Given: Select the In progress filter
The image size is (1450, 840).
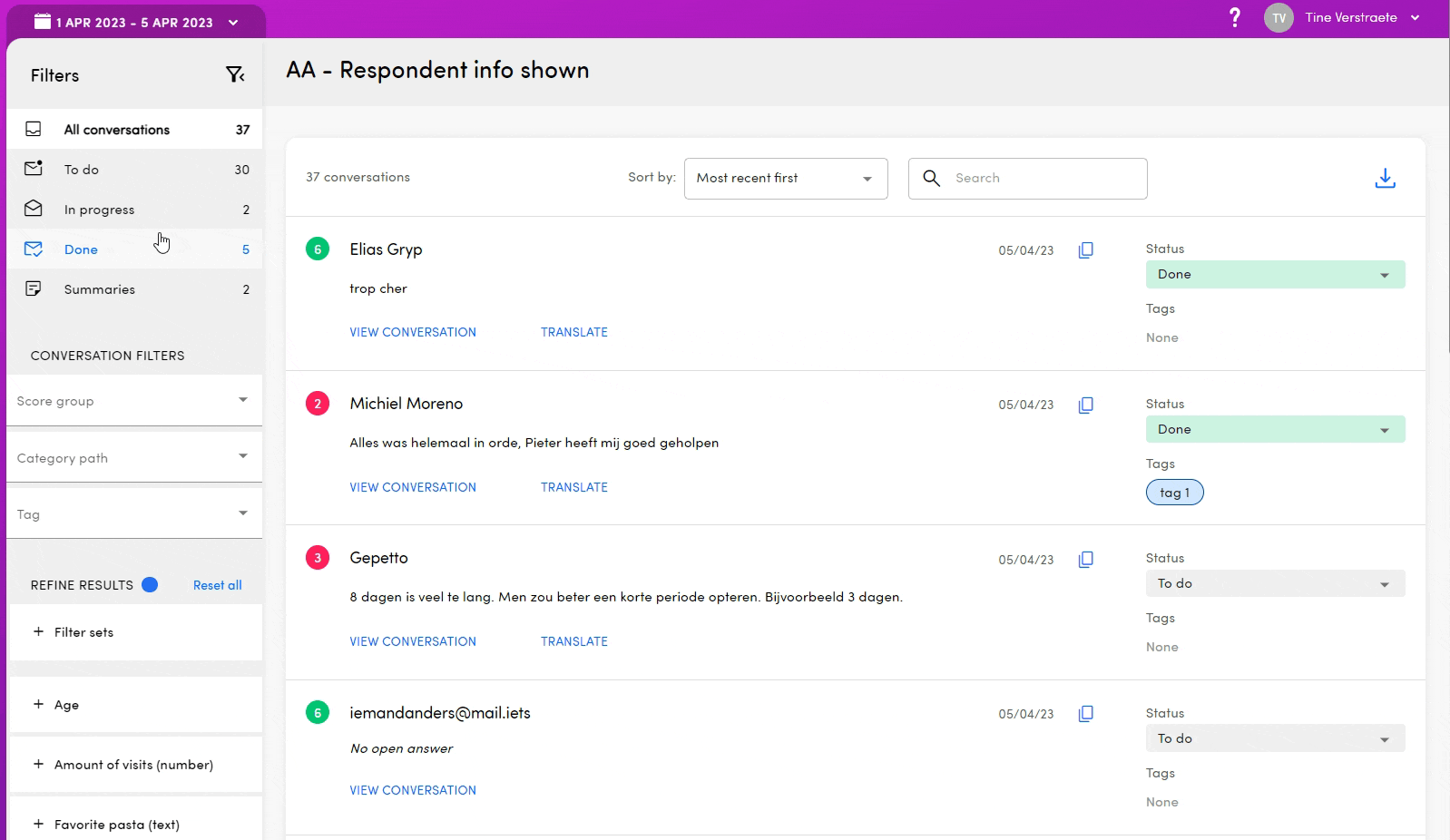Looking at the screenshot, I should coord(99,210).
